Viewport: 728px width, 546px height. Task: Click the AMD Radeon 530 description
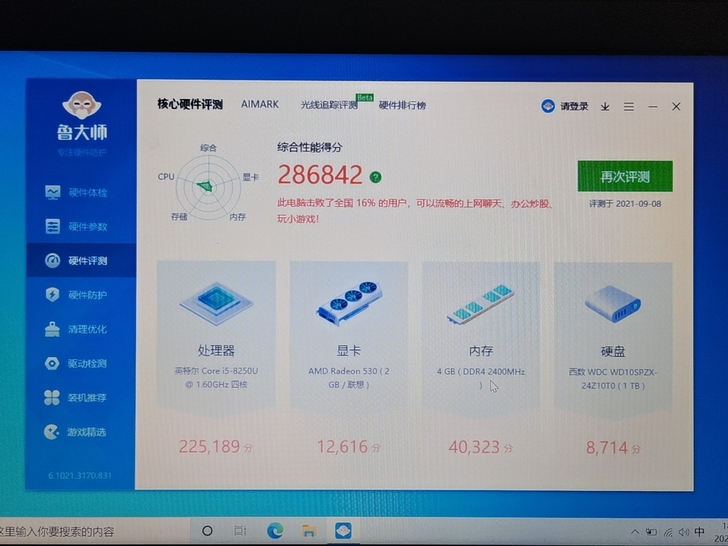tap(349, 378)
